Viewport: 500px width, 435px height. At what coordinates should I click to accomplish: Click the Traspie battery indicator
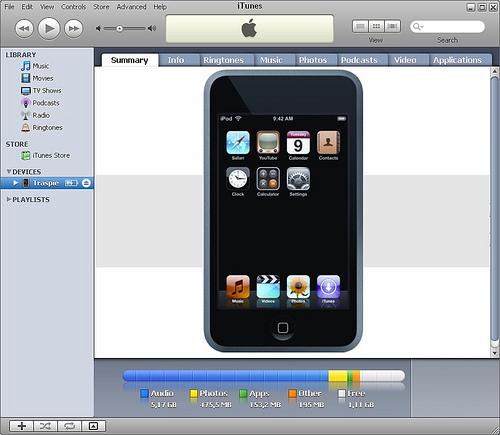coord(71,183)
